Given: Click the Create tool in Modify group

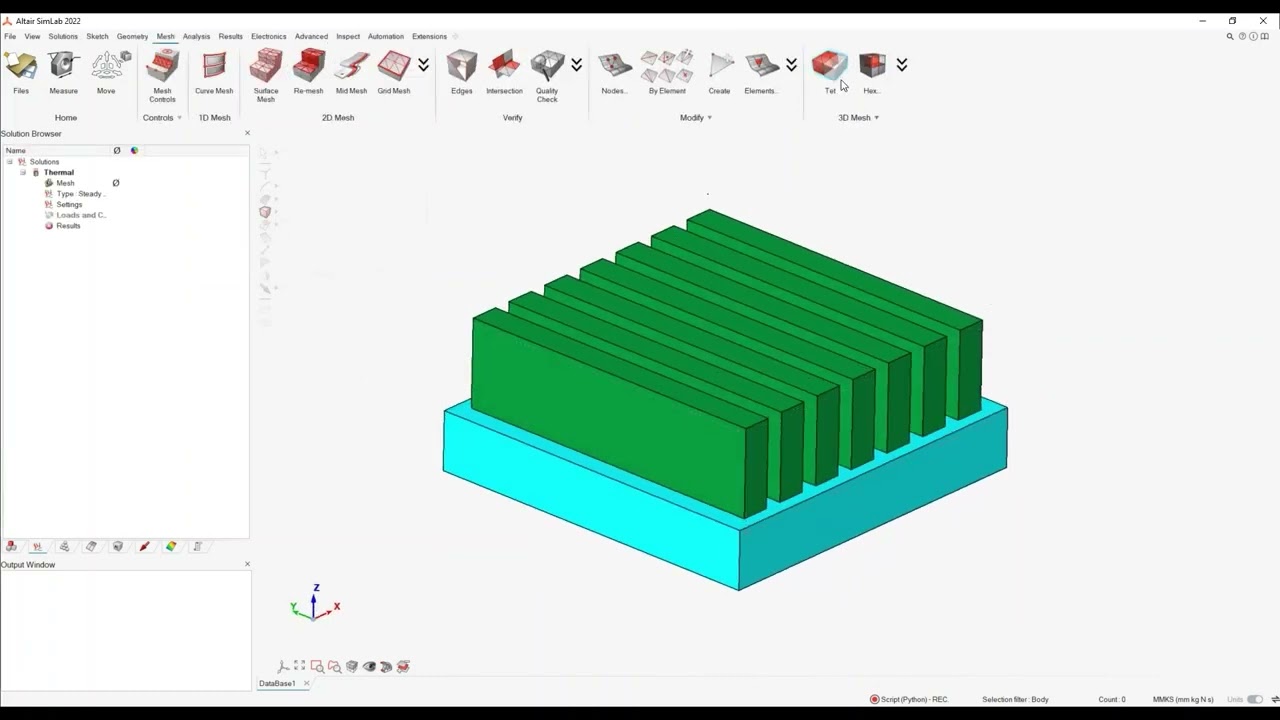Looking at the screenshot, I should point(720,73).
